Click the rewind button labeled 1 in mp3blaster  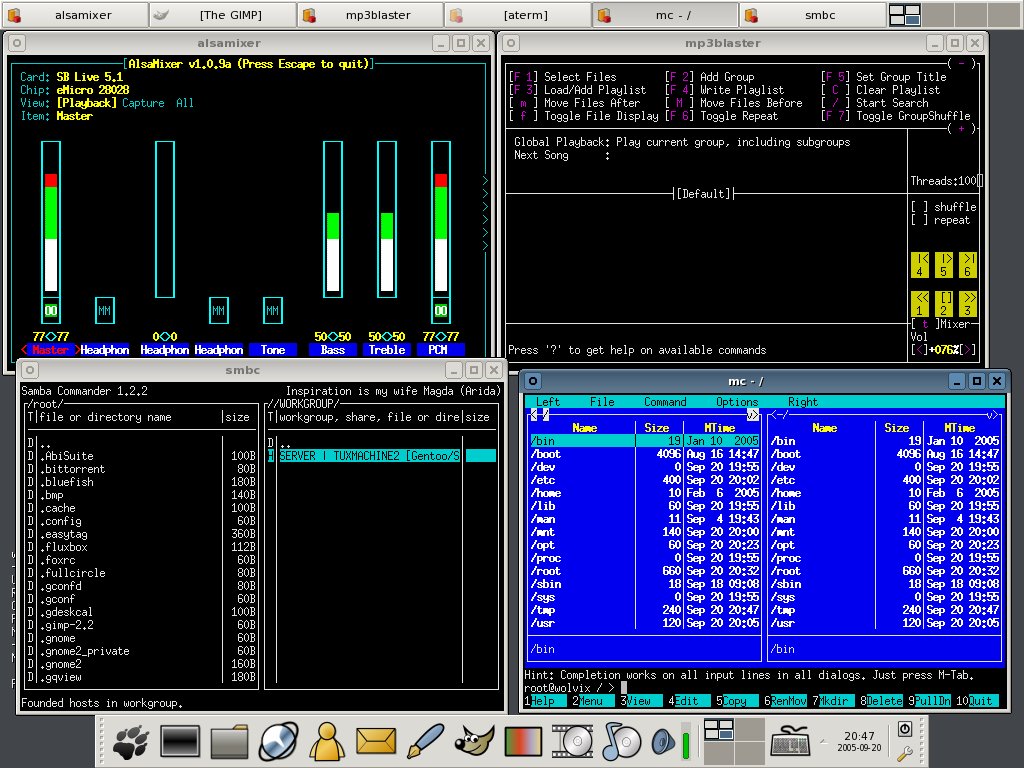pos(920,304)
